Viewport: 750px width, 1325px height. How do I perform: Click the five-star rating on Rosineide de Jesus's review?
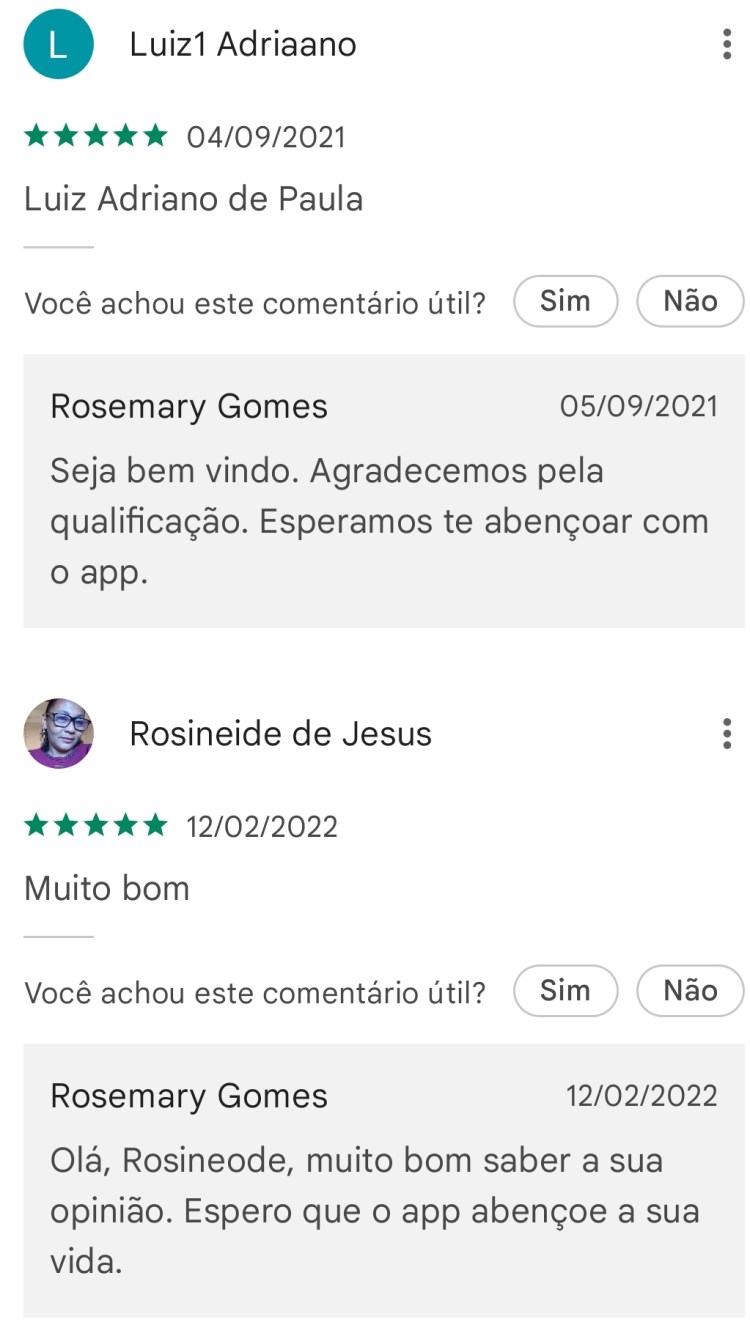coord(96,826)
